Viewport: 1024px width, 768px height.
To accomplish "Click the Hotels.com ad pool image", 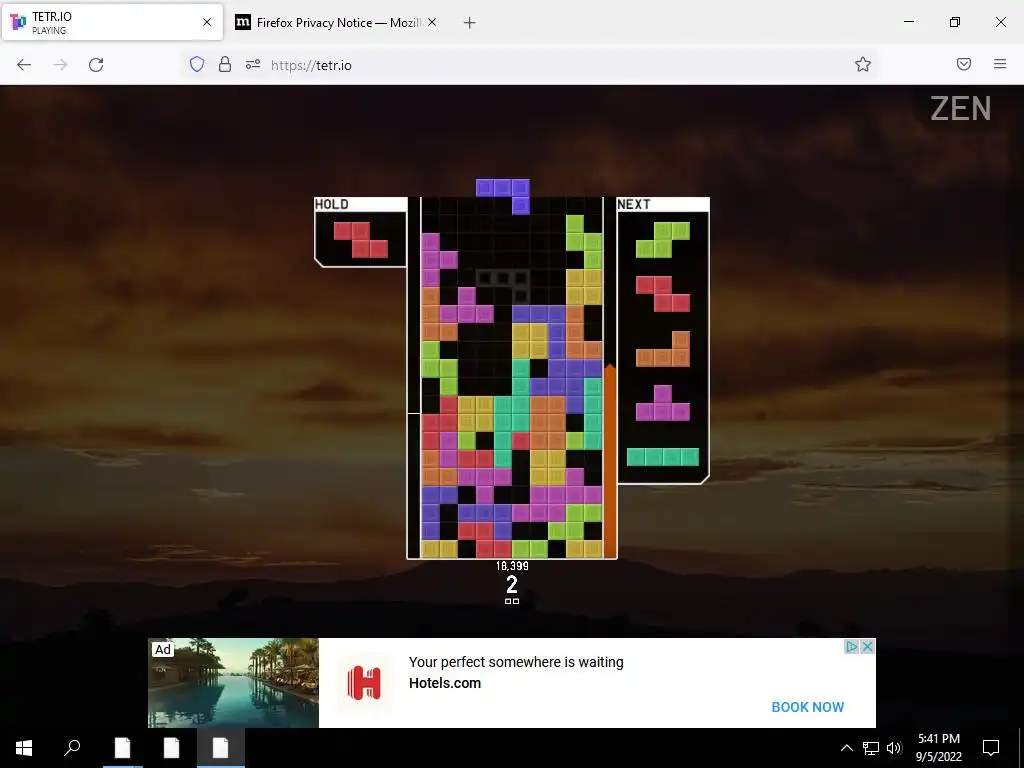I will click(234, 682).
